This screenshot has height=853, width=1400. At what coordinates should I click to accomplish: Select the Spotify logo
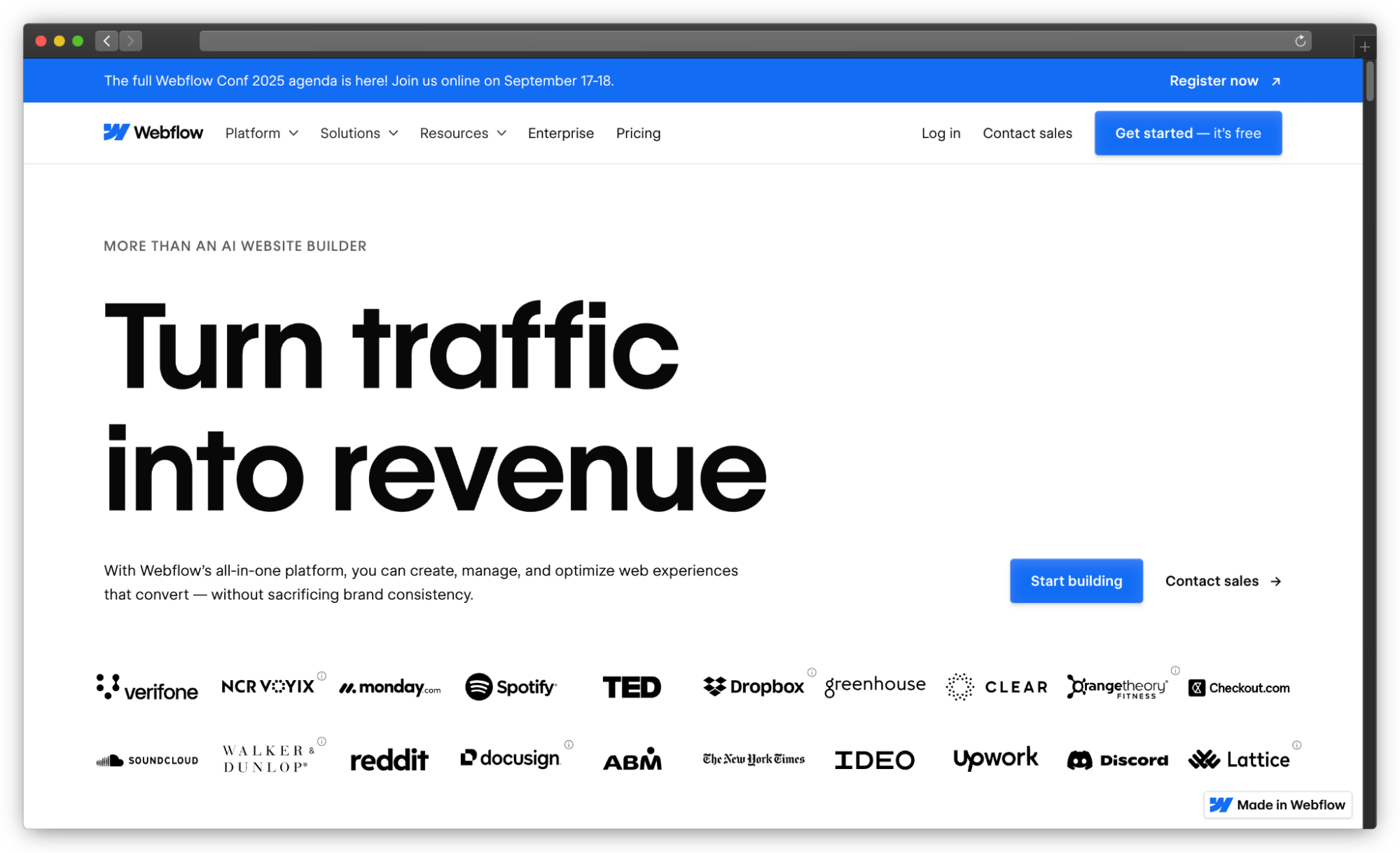click(511, 686)
